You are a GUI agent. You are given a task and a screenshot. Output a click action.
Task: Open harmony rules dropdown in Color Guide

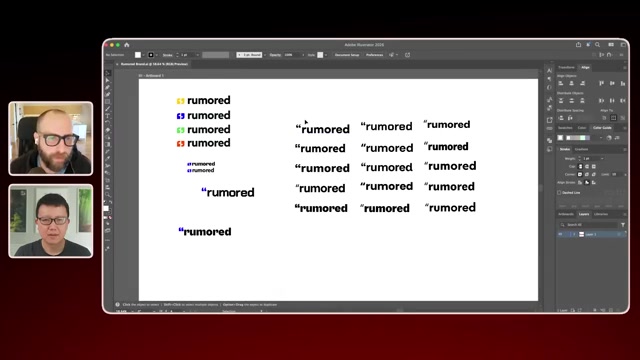click(x=601, y=138)
